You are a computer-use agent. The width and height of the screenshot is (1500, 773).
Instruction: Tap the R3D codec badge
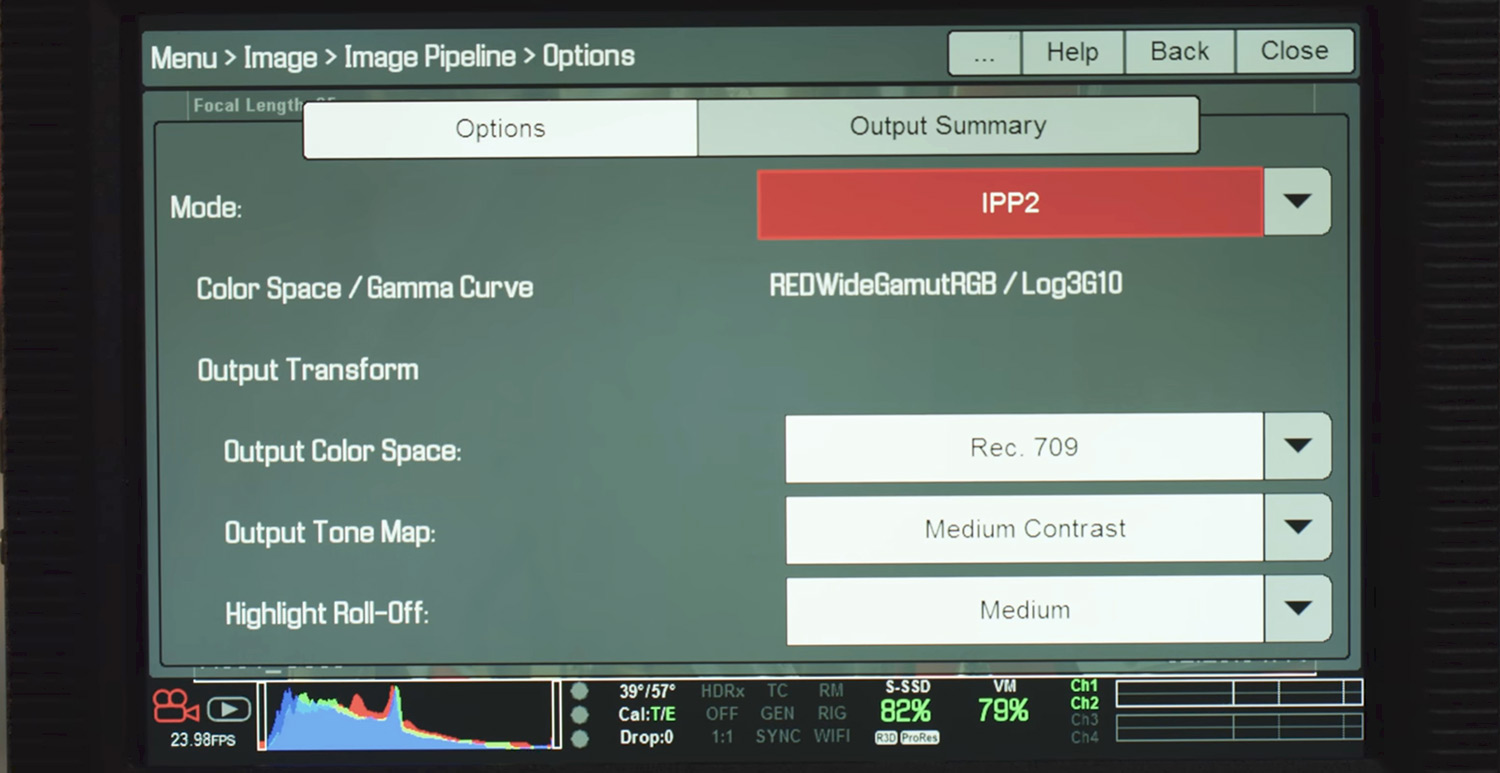[x=885, y=738]
